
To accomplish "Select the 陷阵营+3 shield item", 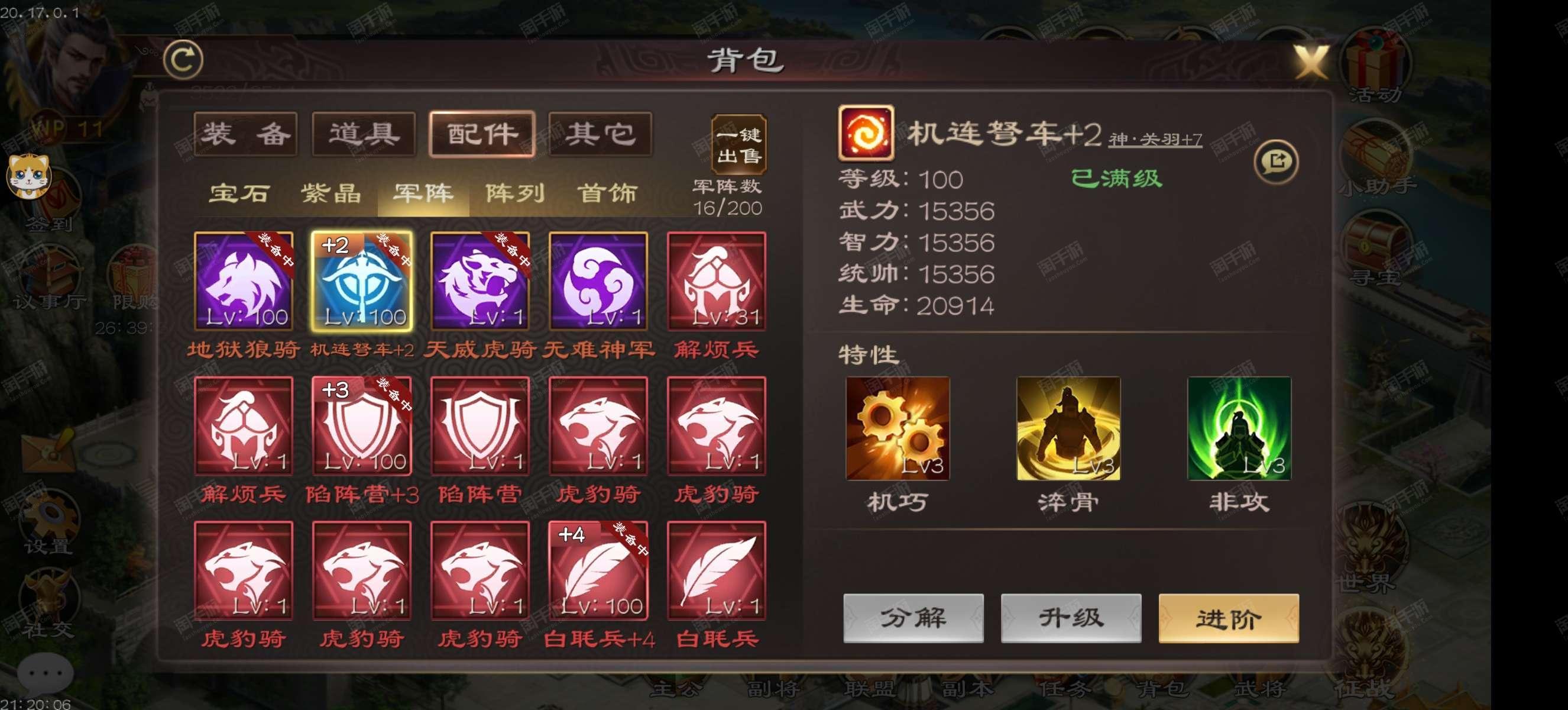I will (362, 425).
